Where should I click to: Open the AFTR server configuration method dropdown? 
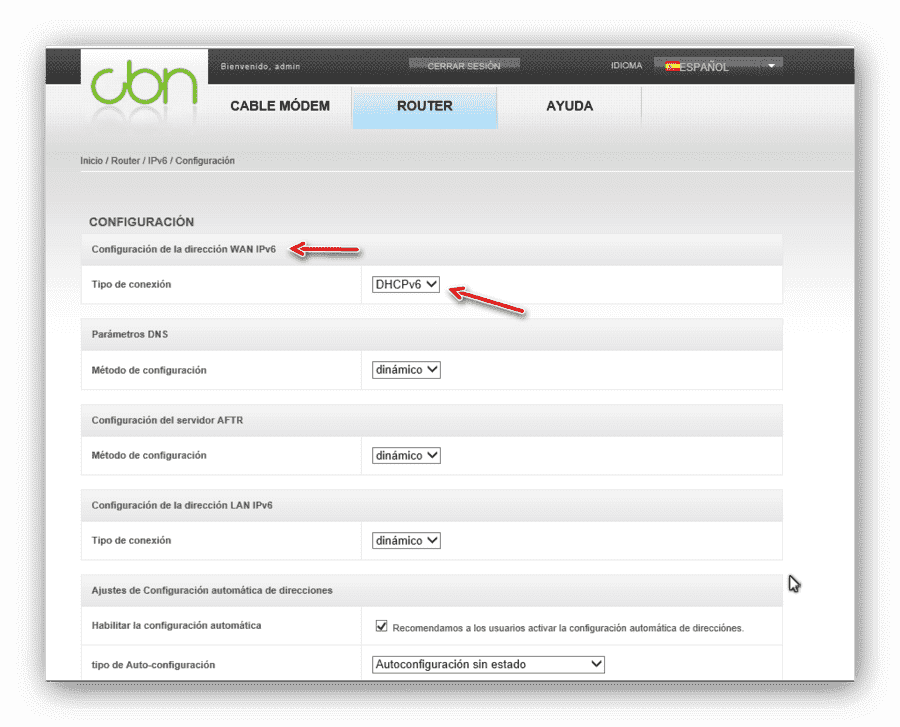click(x=406, y=456)
